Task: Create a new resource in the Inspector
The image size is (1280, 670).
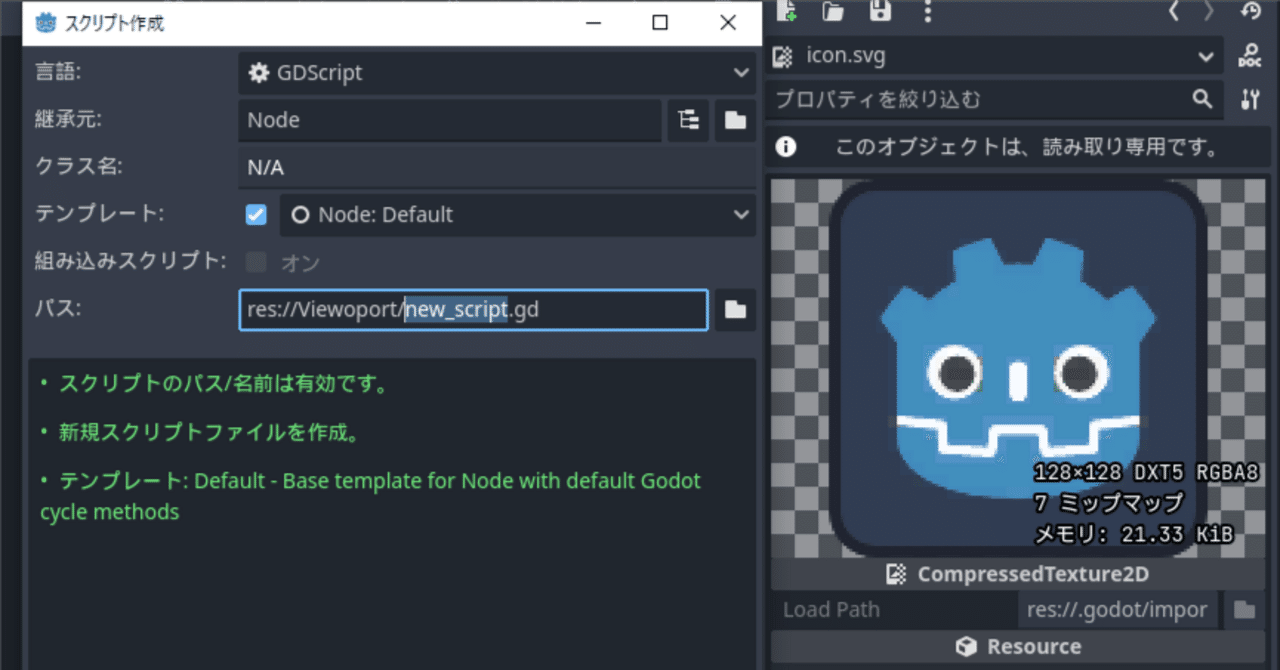Action: click(786, 13)
